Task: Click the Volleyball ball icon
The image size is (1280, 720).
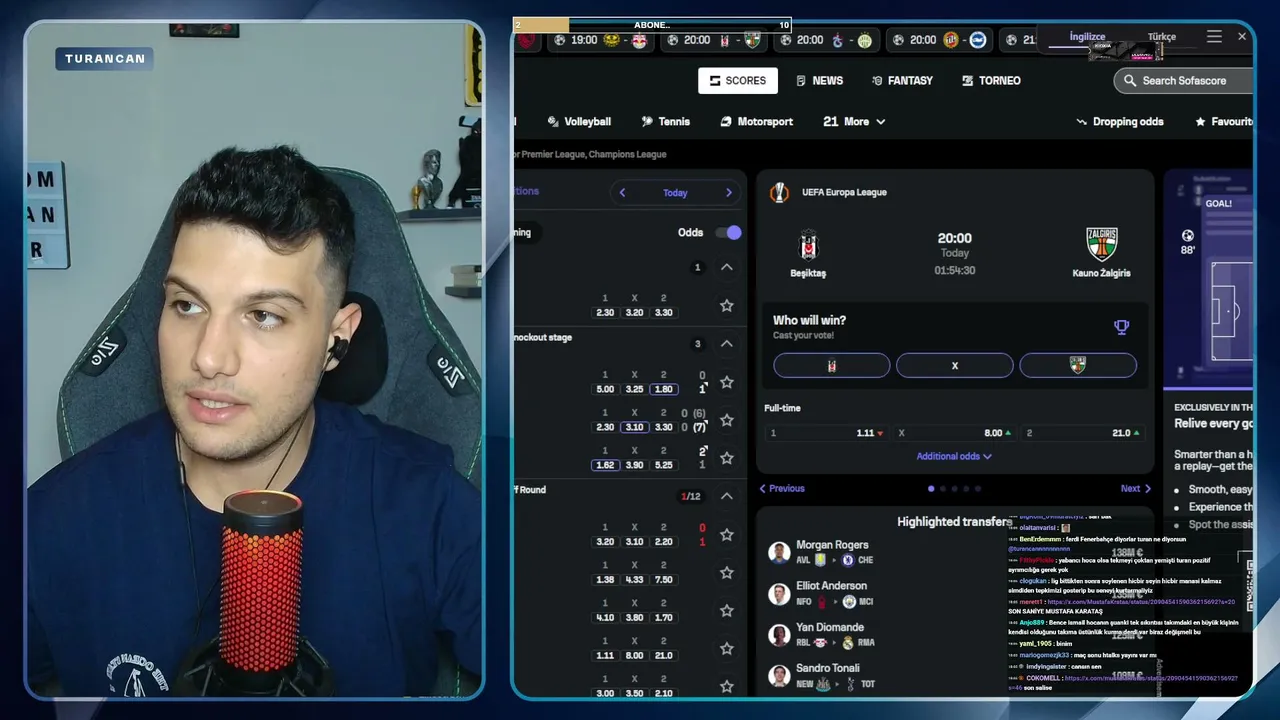Action: click(553, 122)
